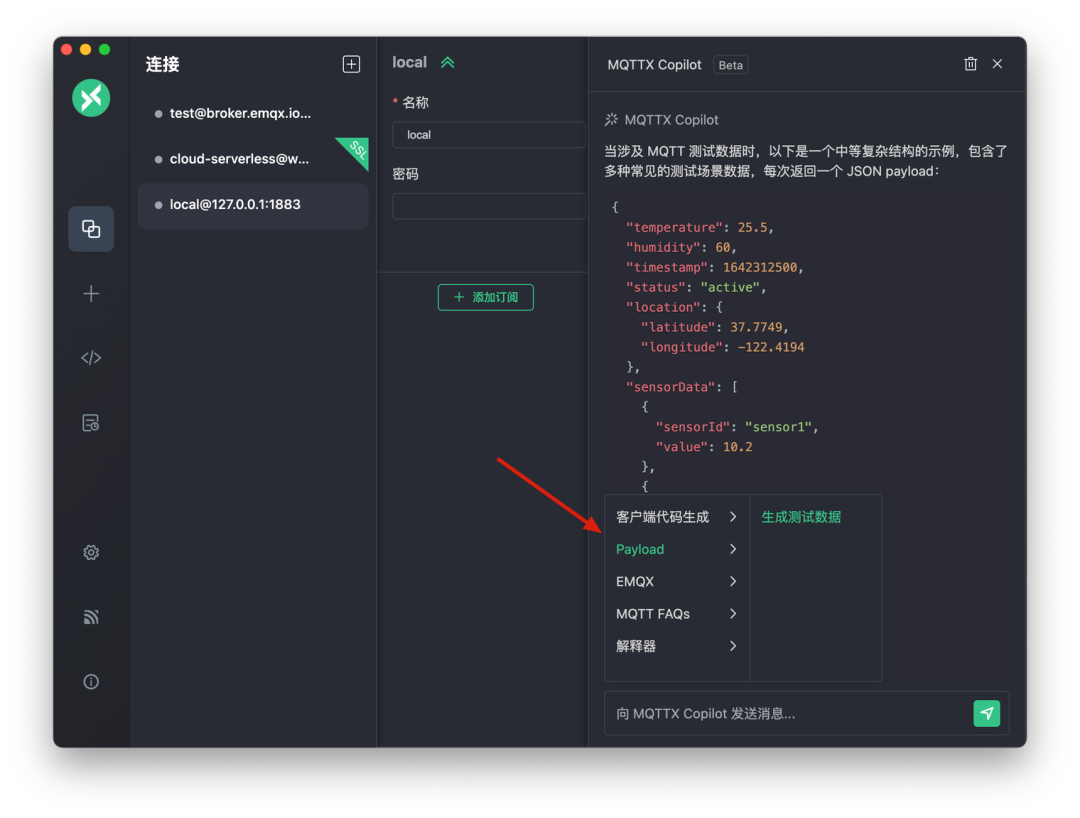Click the Beta badge next to MQTTX Copilot
1080x818 pixels.
(730, 65)
